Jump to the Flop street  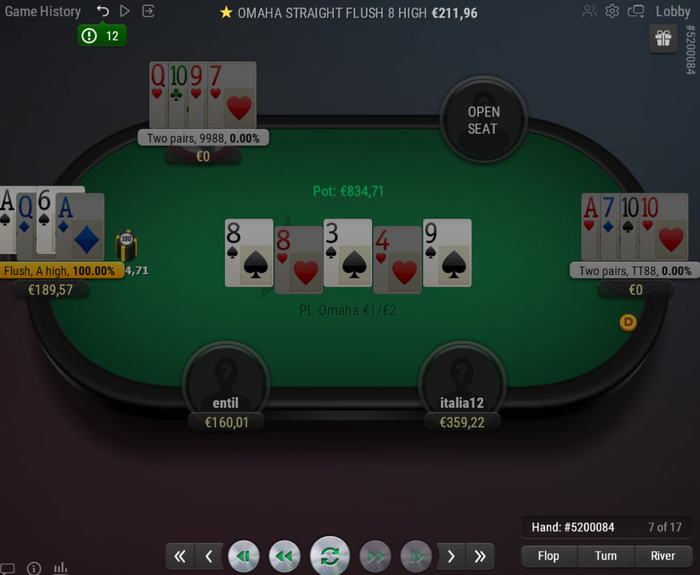549,556
